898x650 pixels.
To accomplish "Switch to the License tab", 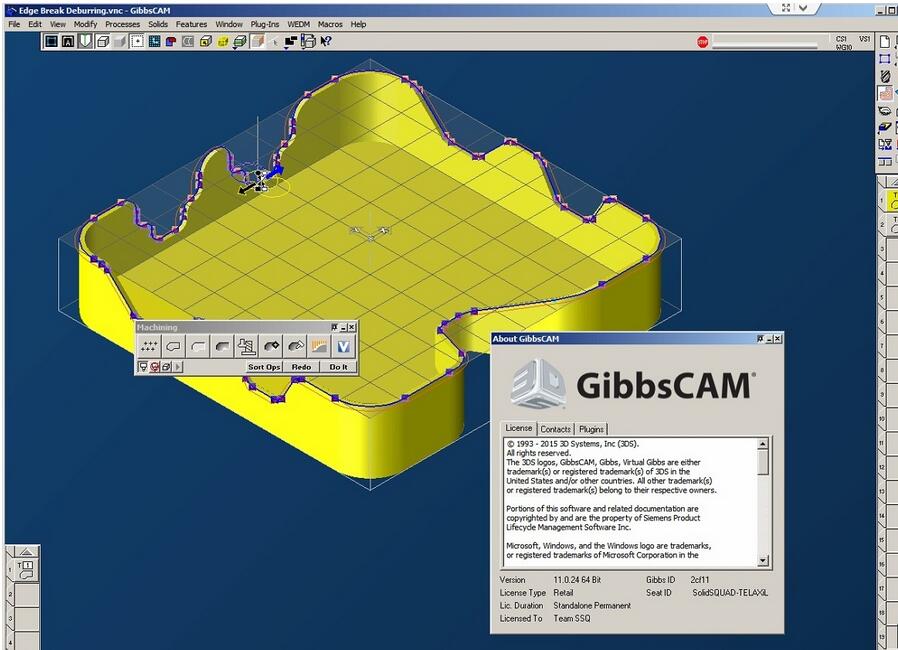I will [519, 428].
